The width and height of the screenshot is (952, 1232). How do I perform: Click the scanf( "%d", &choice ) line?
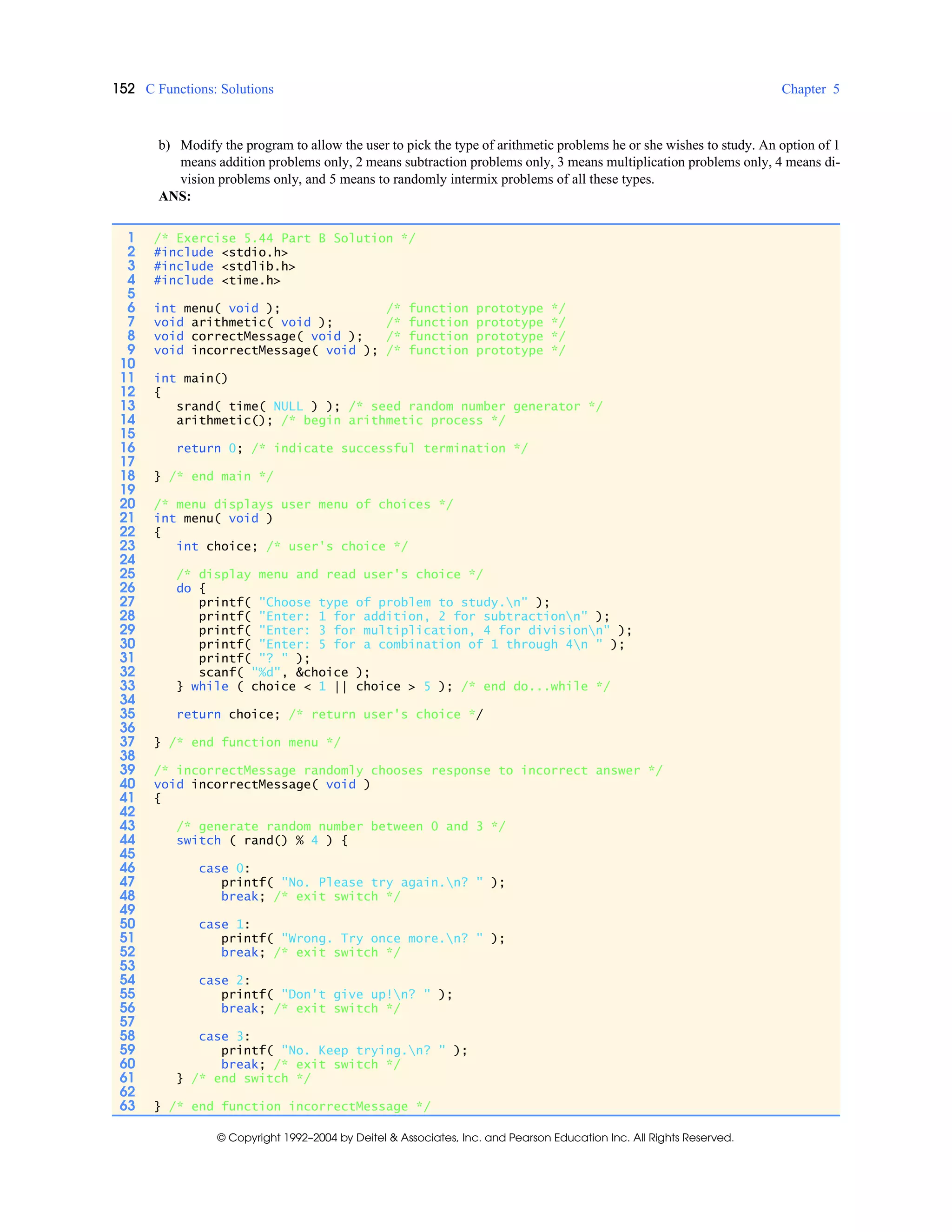[284, 672]
